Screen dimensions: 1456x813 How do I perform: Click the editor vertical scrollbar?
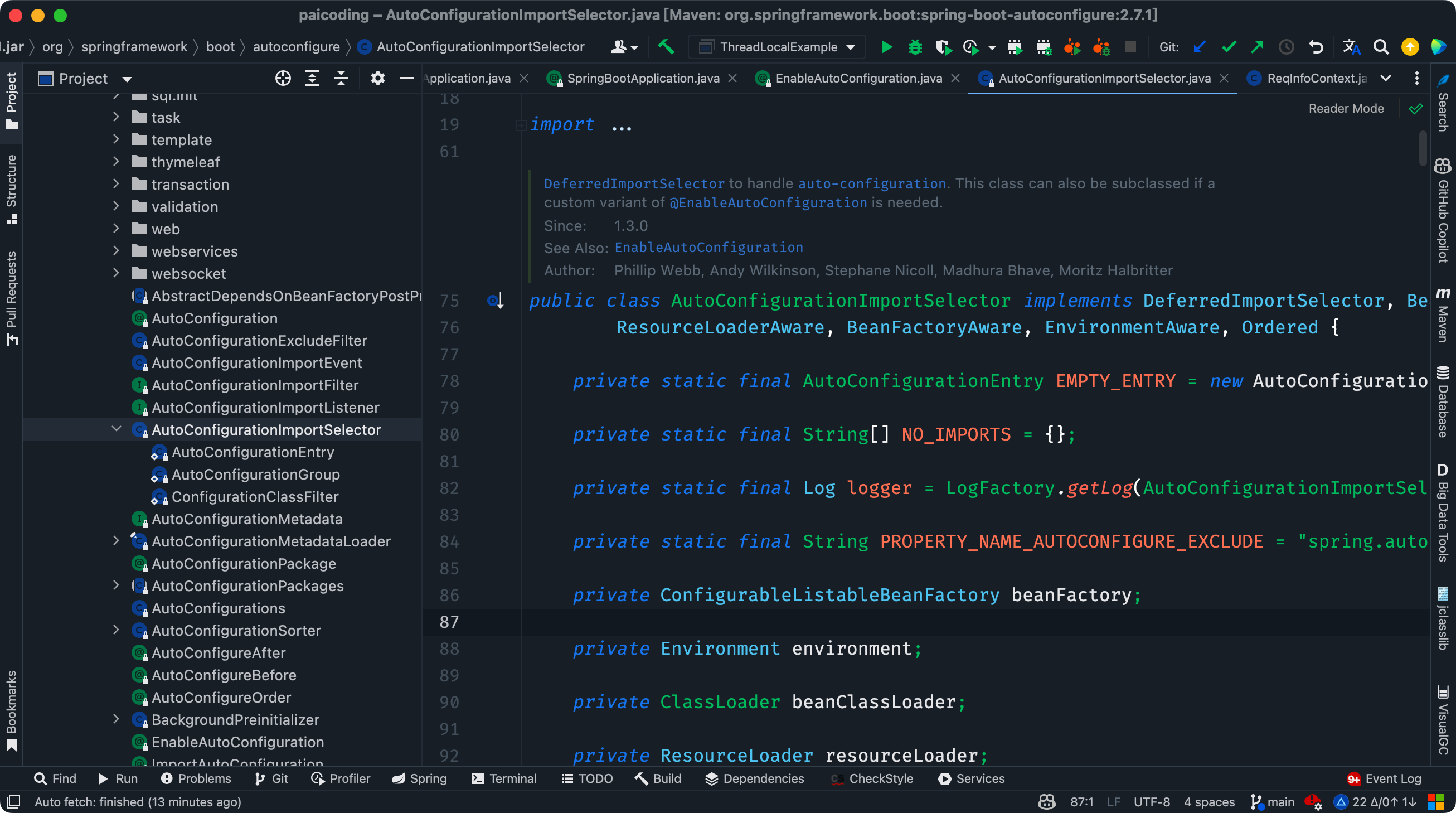tap(1423, 148)
